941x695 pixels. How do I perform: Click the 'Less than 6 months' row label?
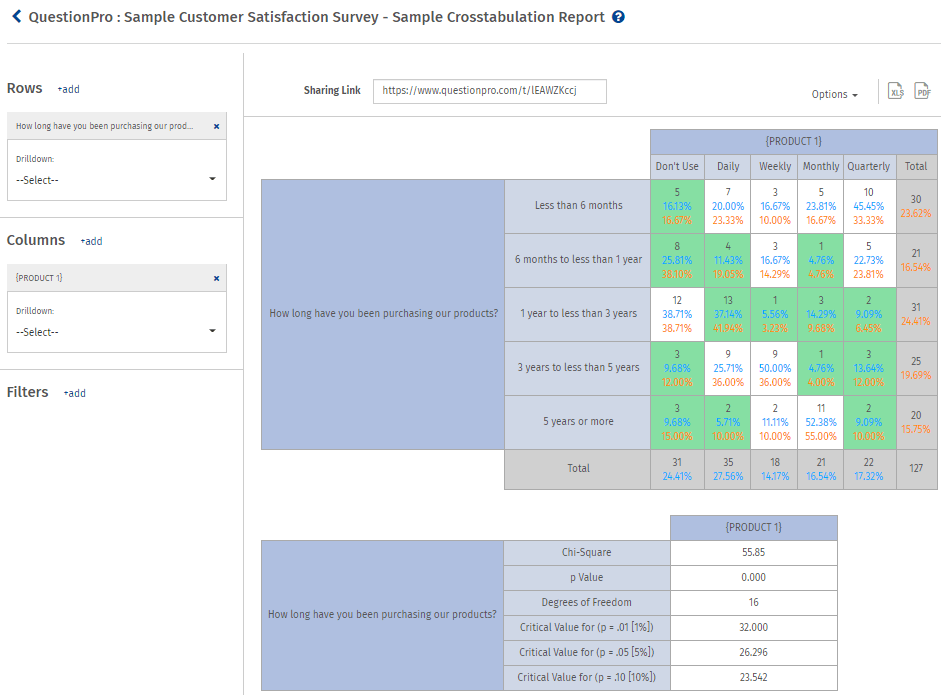pyautogui.click(x=578, y=206)
